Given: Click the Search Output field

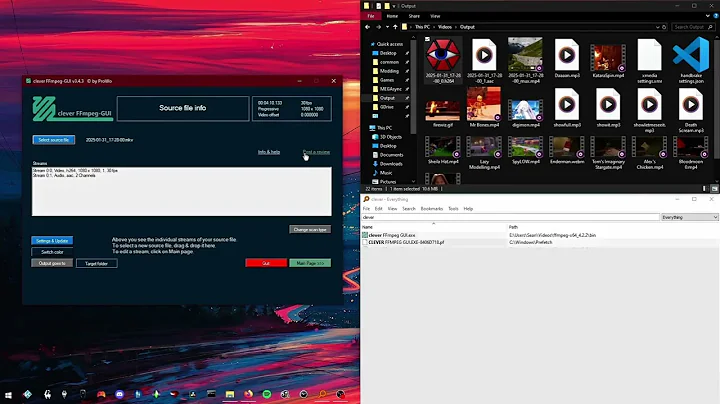Looking at the screenshot, I should click(692, 27).
